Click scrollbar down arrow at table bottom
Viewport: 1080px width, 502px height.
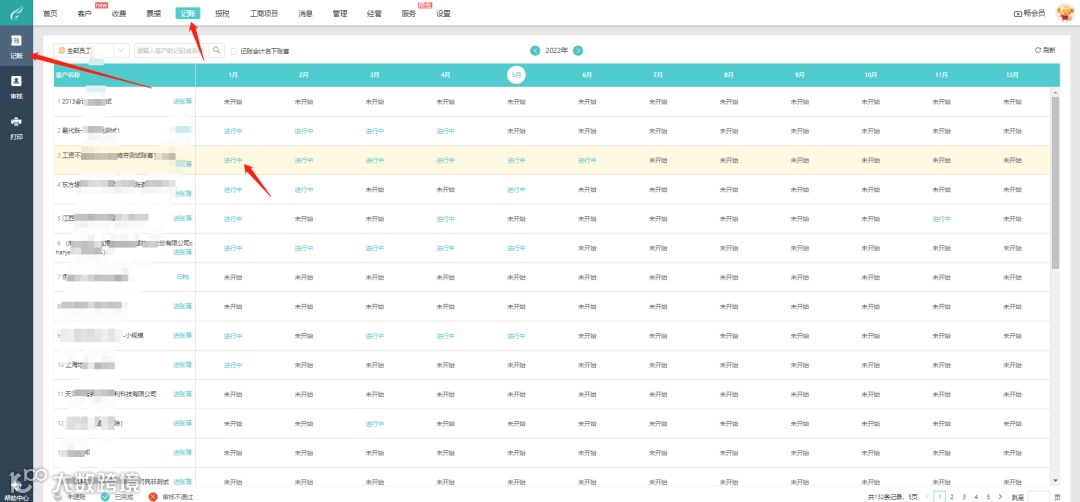pyautogui.click(x=1056, y=480)
